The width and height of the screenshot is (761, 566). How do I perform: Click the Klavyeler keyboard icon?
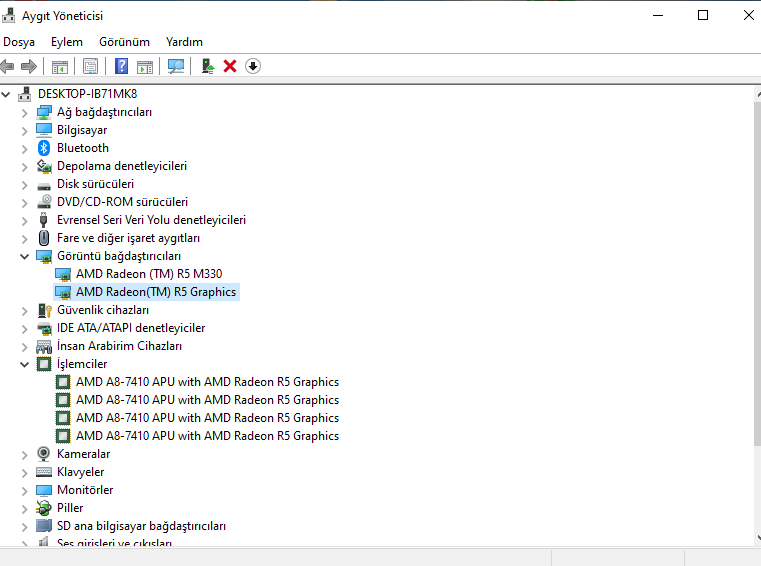[x=44, y=472]
